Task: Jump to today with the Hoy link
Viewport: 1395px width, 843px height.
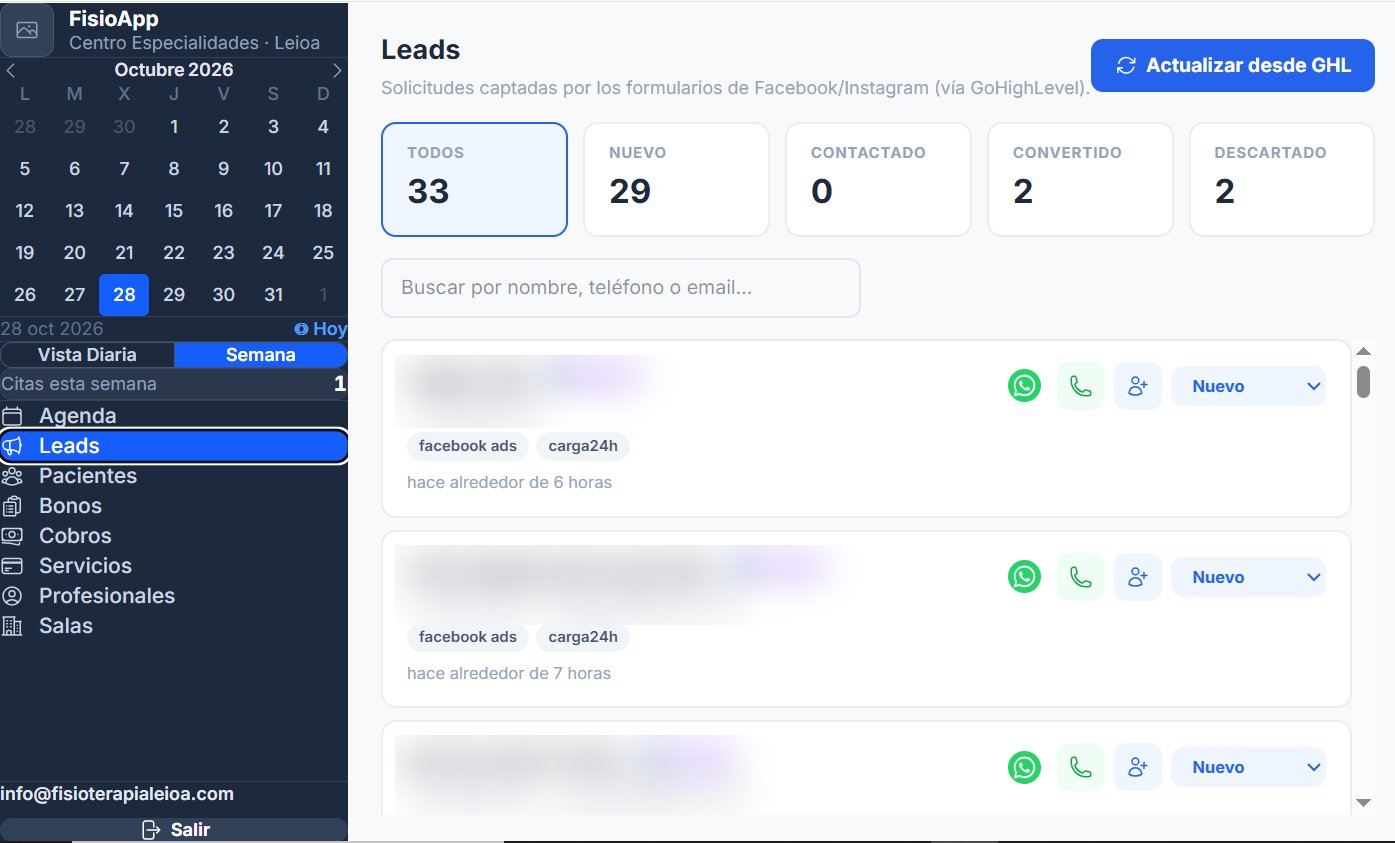Action: click(321, 329)
